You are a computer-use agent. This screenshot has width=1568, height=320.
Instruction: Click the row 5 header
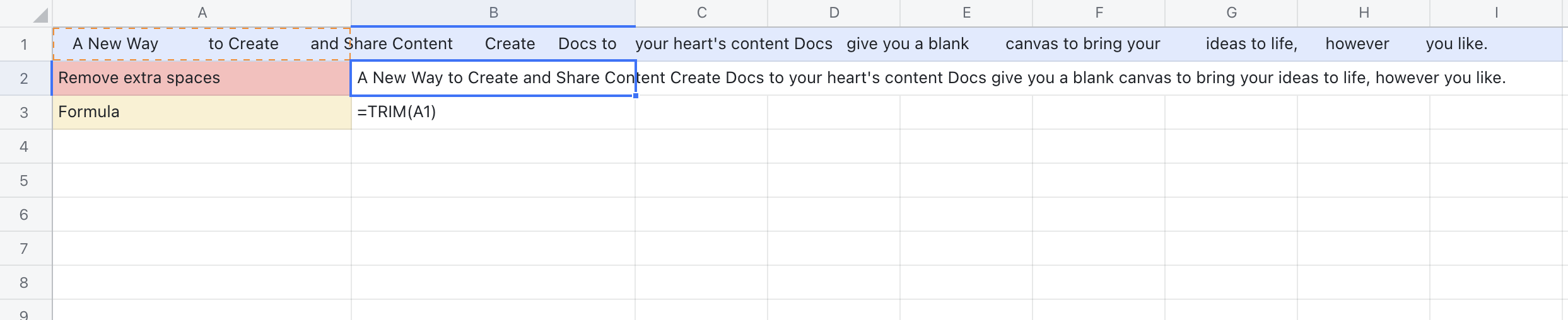24,181
